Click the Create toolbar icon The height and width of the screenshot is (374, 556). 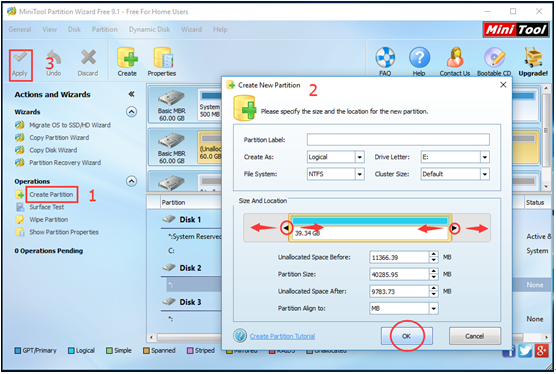click(127, 62)
